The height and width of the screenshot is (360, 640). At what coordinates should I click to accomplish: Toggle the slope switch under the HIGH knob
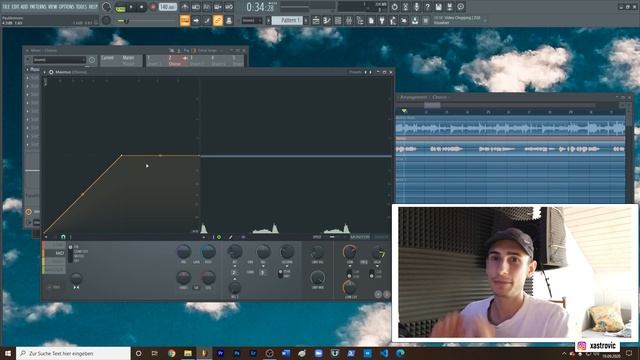371,274
